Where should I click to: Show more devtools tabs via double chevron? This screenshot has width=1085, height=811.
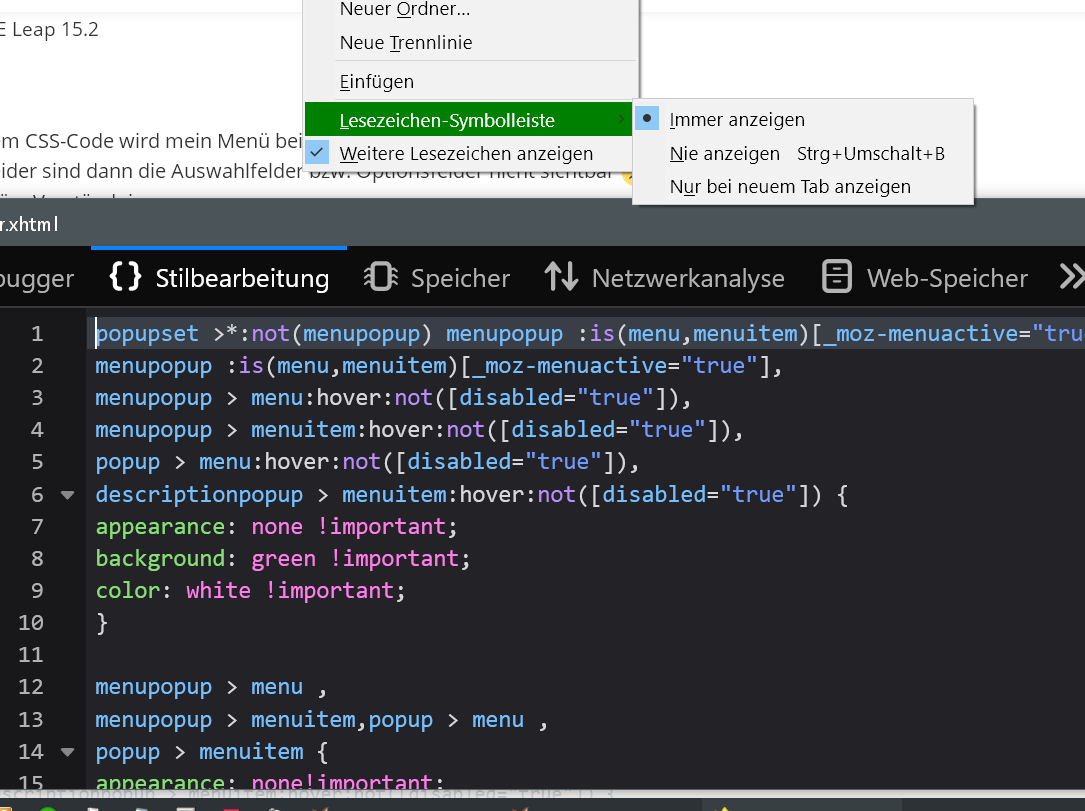tap(1071, 277)
